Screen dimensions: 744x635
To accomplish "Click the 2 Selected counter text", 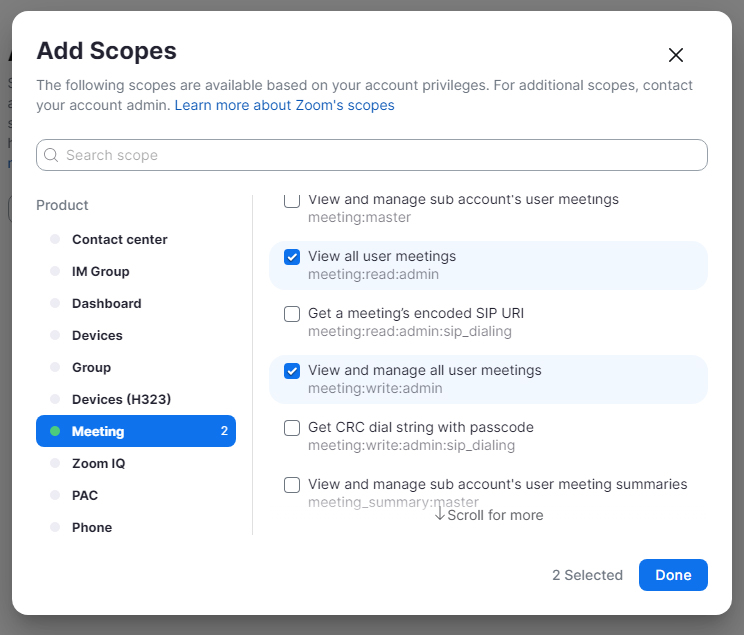I will pyautogui.click(x=587, y=575).
